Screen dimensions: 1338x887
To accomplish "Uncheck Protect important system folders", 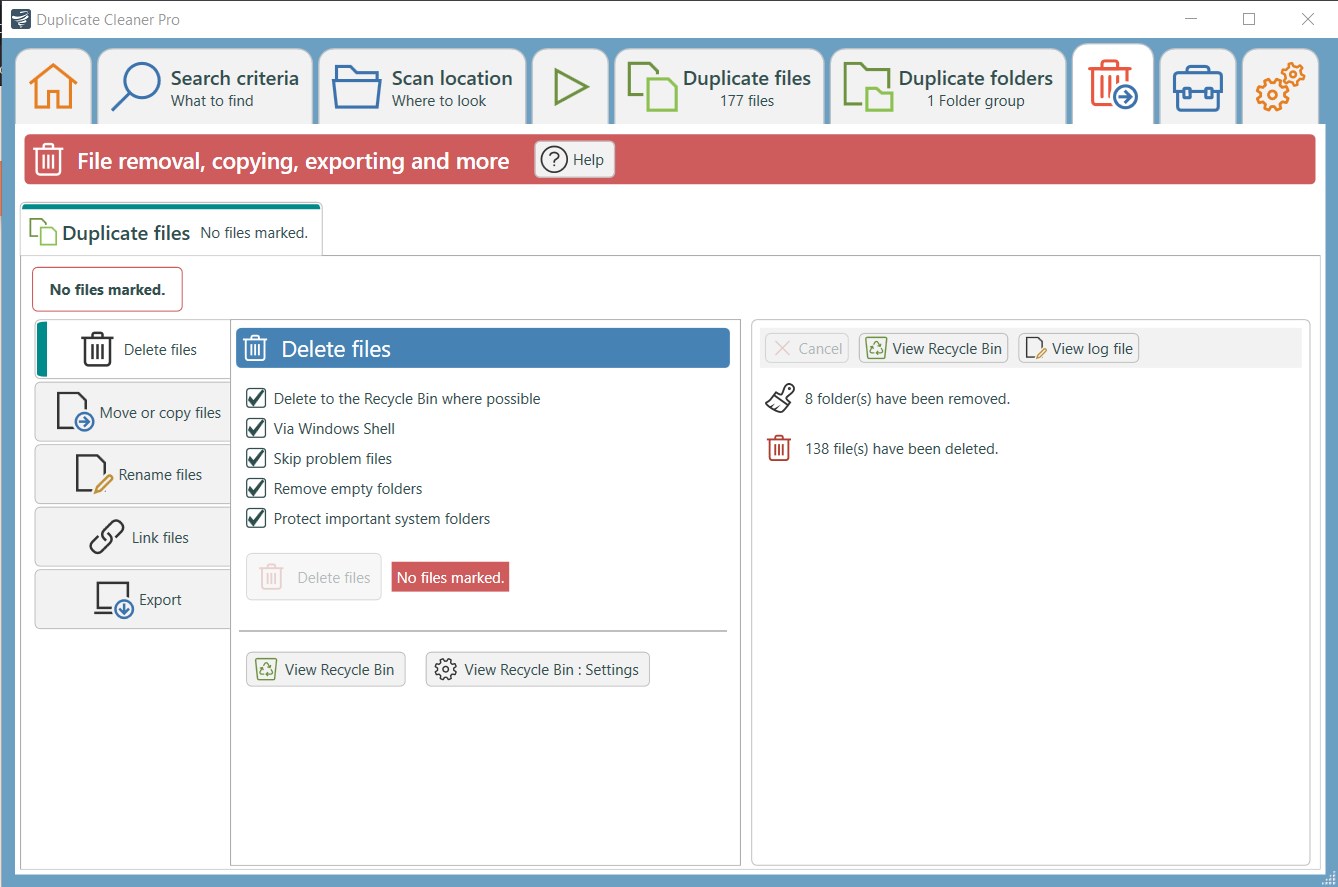I will point(256,518).
